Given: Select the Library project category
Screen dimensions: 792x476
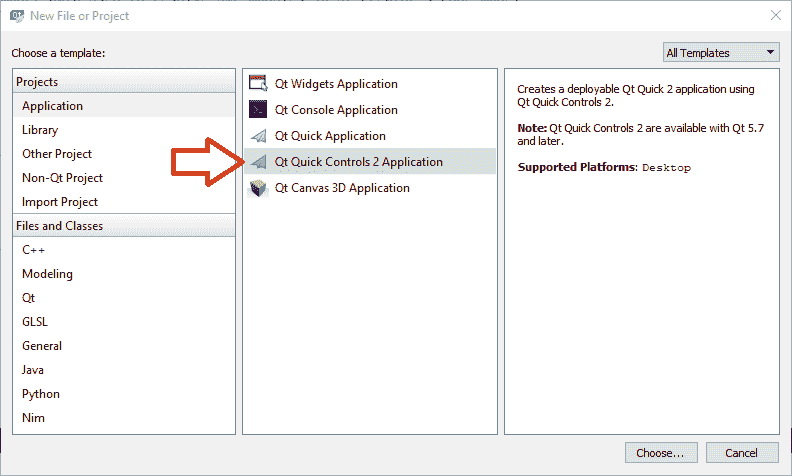Looking at the screenshot, I should point(40,130).
